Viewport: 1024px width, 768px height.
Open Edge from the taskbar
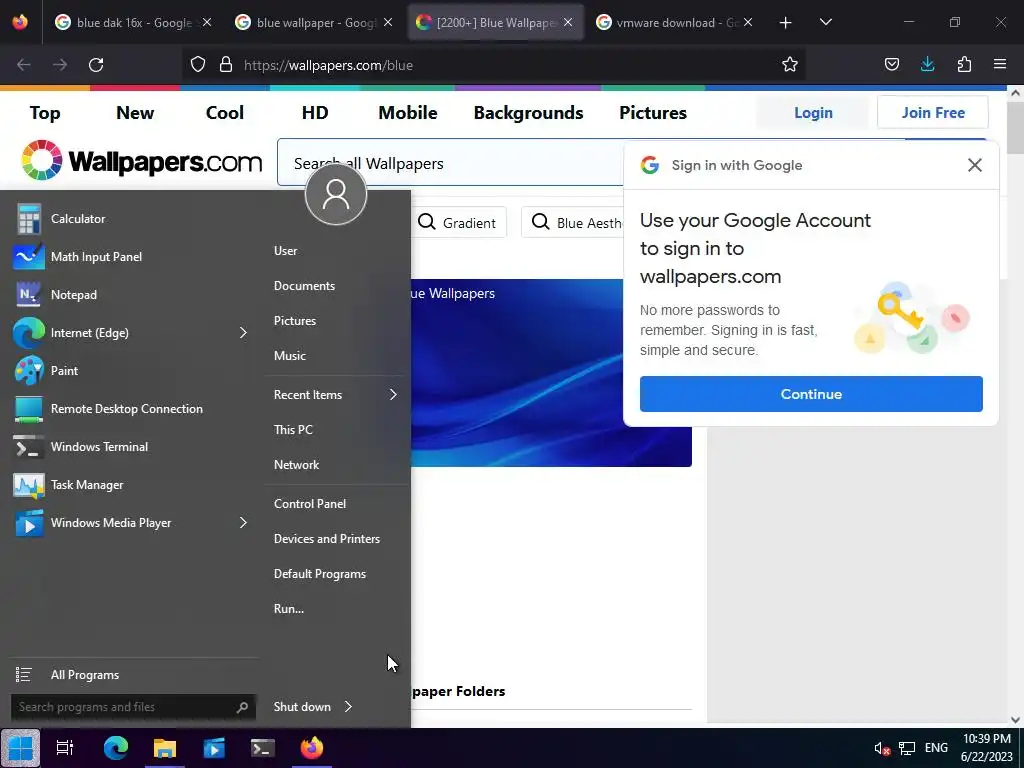116,748
